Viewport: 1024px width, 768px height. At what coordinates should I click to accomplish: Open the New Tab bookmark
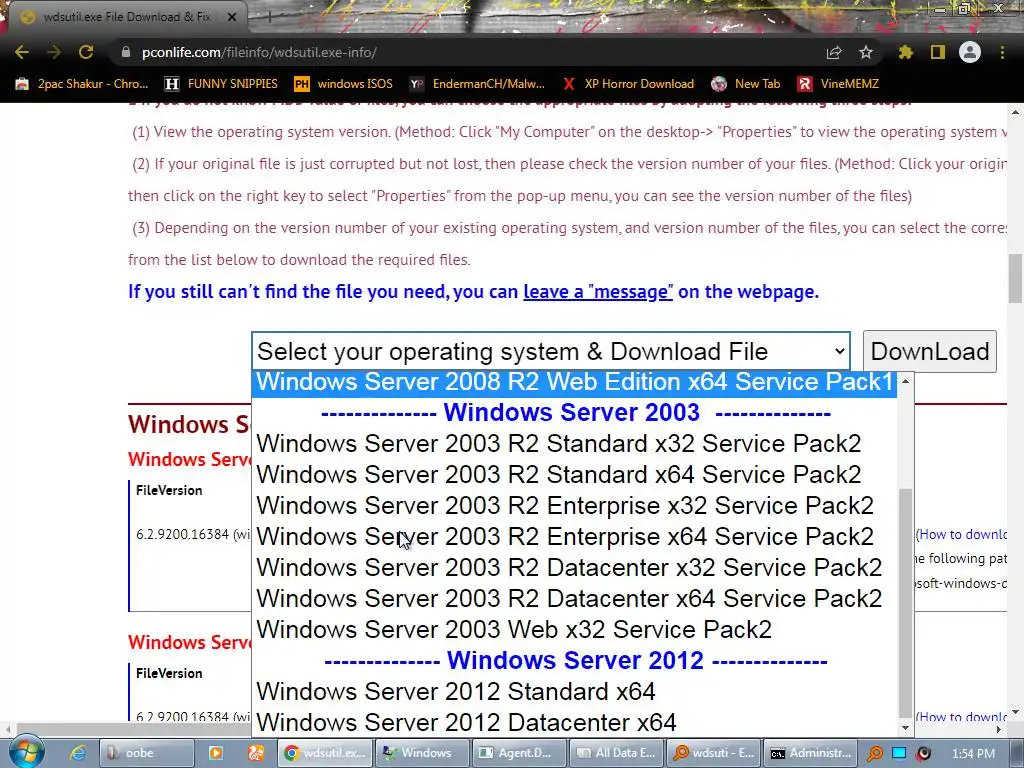click(746, 84)
